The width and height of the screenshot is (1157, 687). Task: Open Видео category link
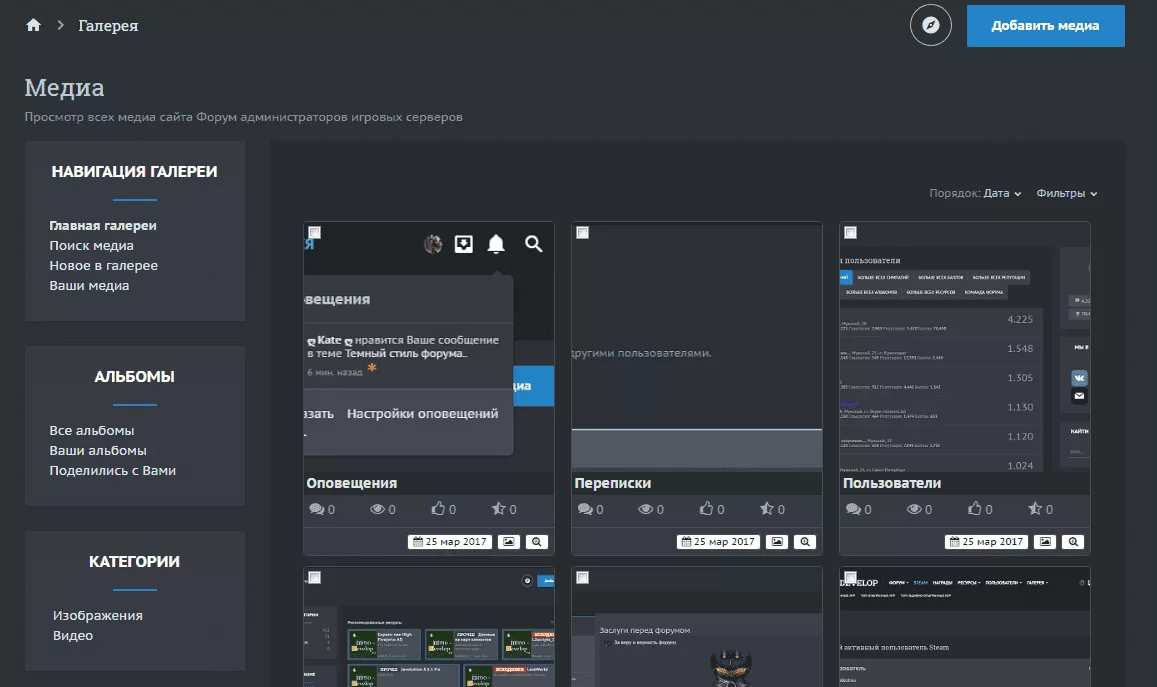(x=73, y=635)
